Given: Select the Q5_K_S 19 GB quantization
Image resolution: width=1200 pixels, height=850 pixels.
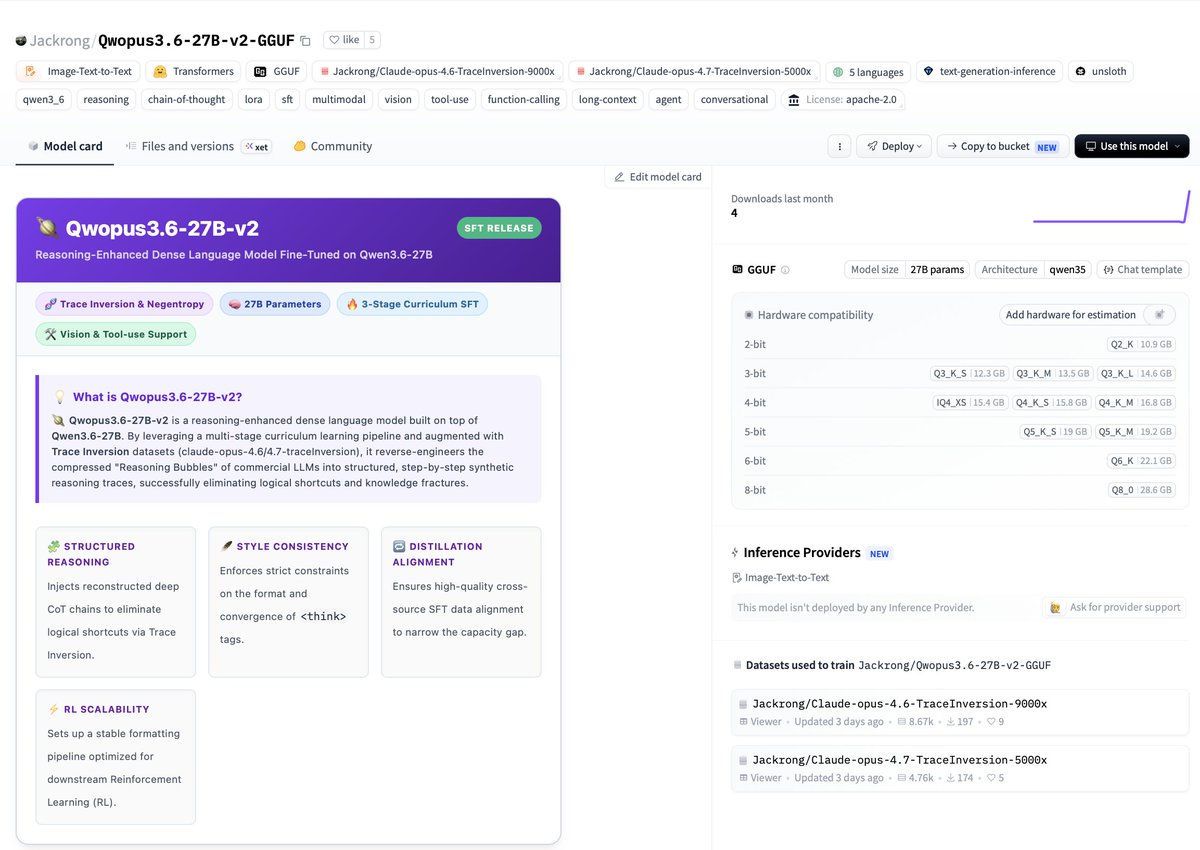Looking at the screenshot, I should [1055, 432].
